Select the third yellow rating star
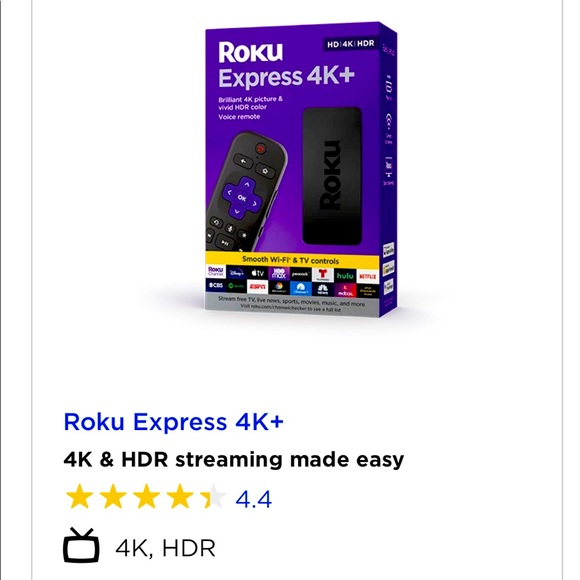The width and height of the screenshot is (580, 580). pos(147,496)
